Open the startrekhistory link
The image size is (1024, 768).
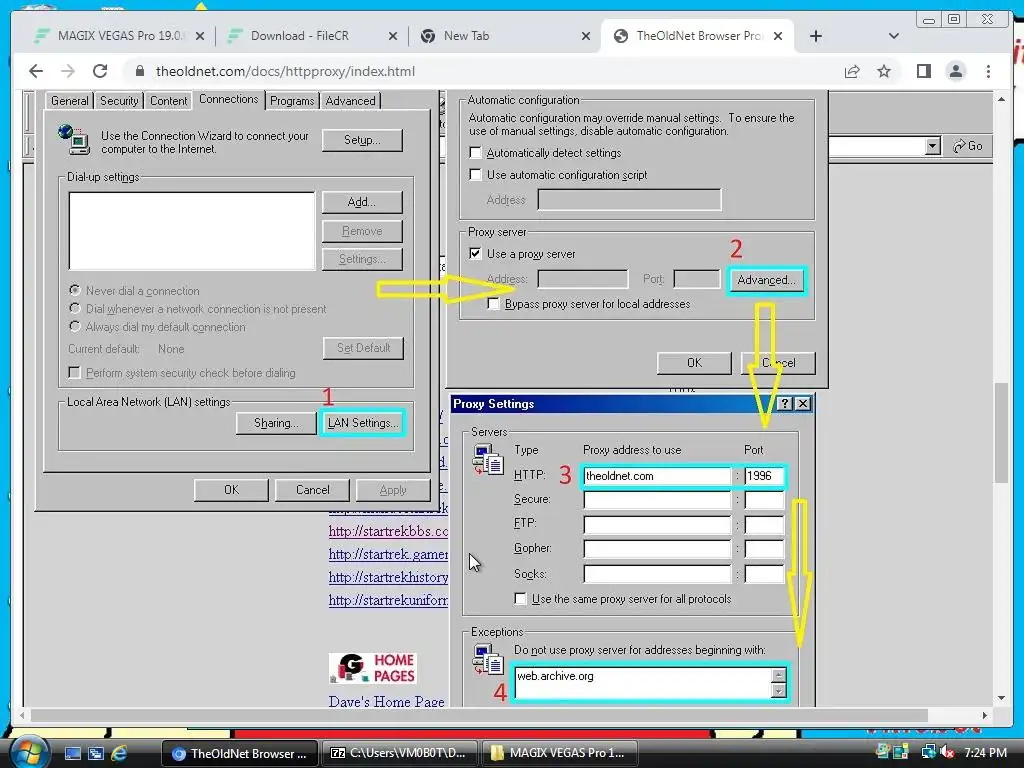(x=388, y=577)
